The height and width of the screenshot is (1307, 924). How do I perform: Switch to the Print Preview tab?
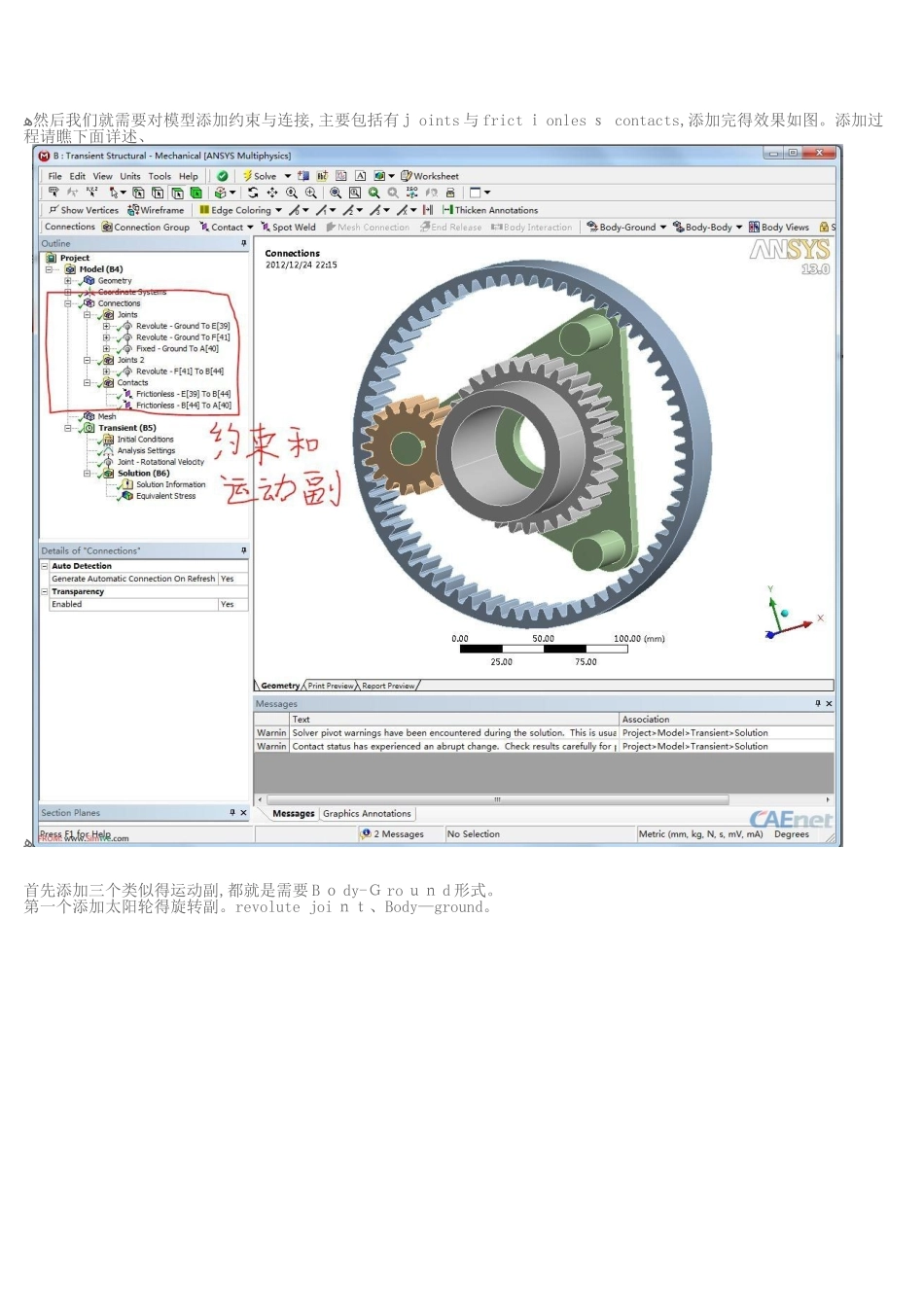coord(331,686)
